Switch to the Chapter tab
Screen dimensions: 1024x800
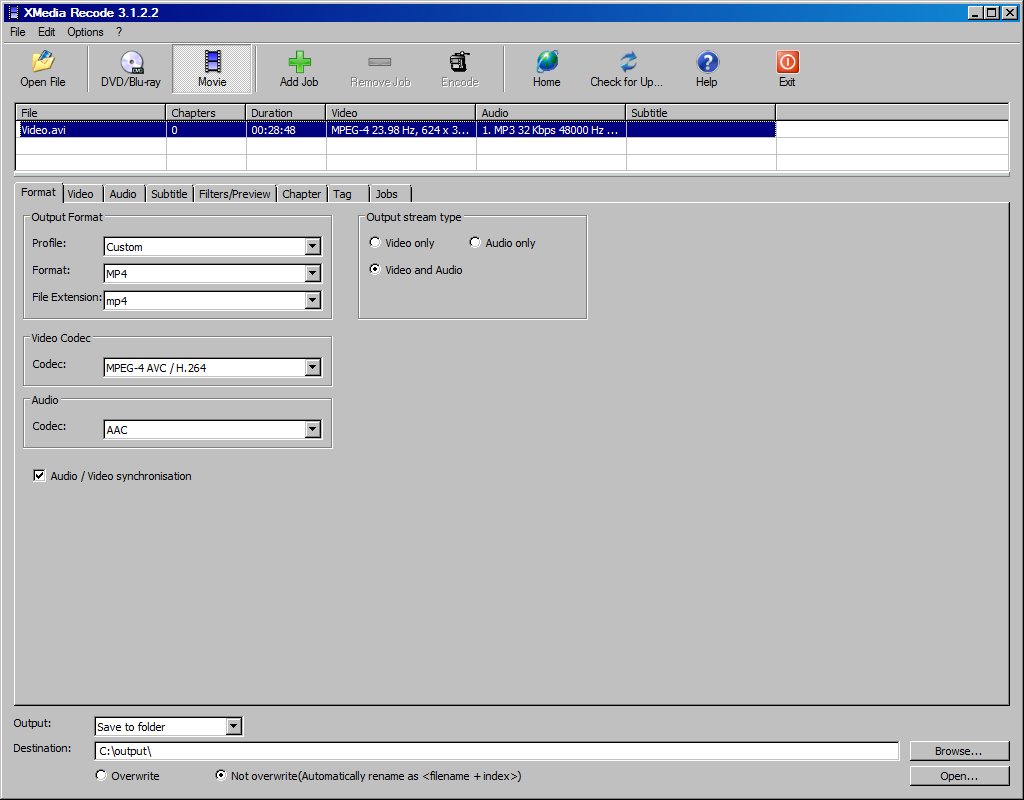tap(302, 194)
